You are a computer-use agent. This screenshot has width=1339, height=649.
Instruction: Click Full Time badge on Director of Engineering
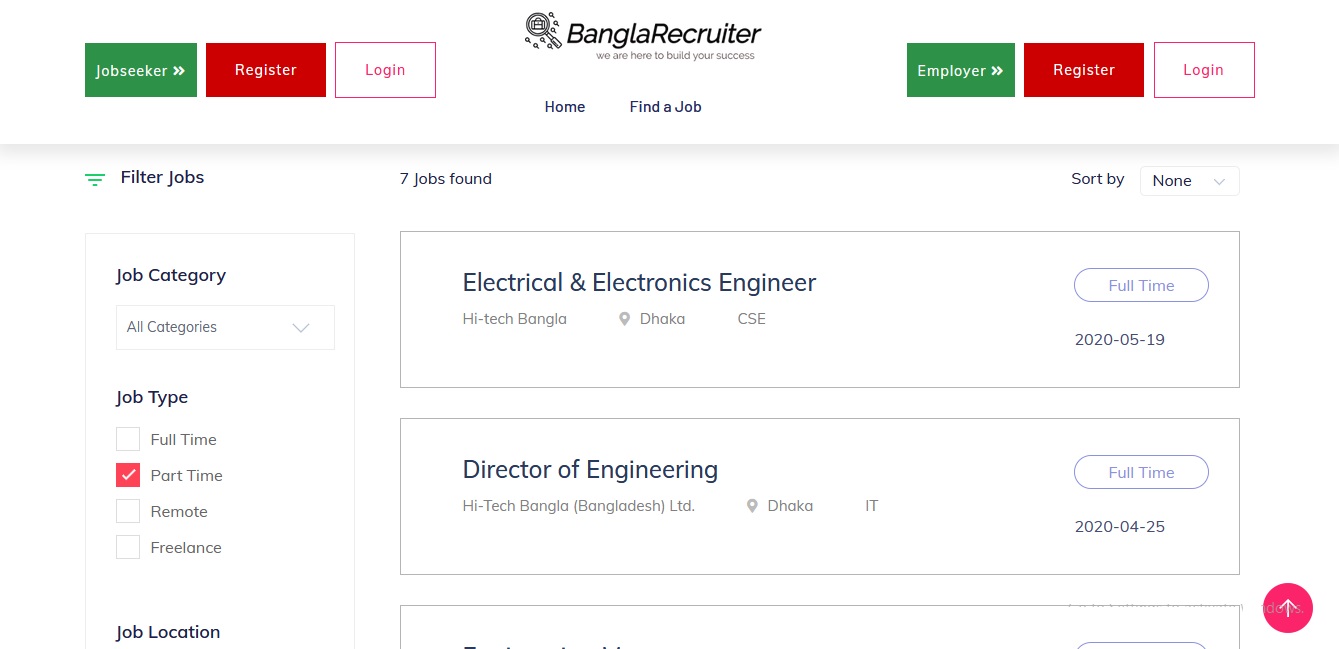(x=1141, y=472)
